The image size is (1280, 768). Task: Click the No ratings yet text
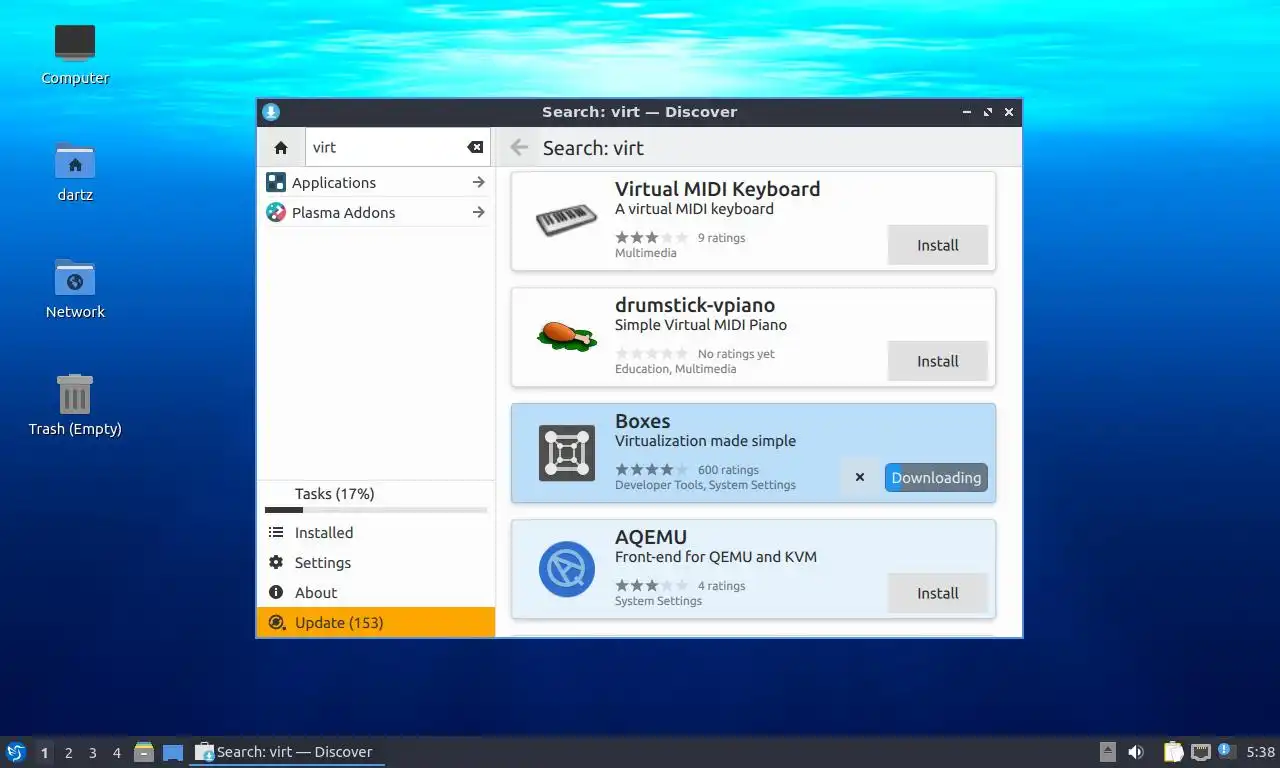[736, 354]
